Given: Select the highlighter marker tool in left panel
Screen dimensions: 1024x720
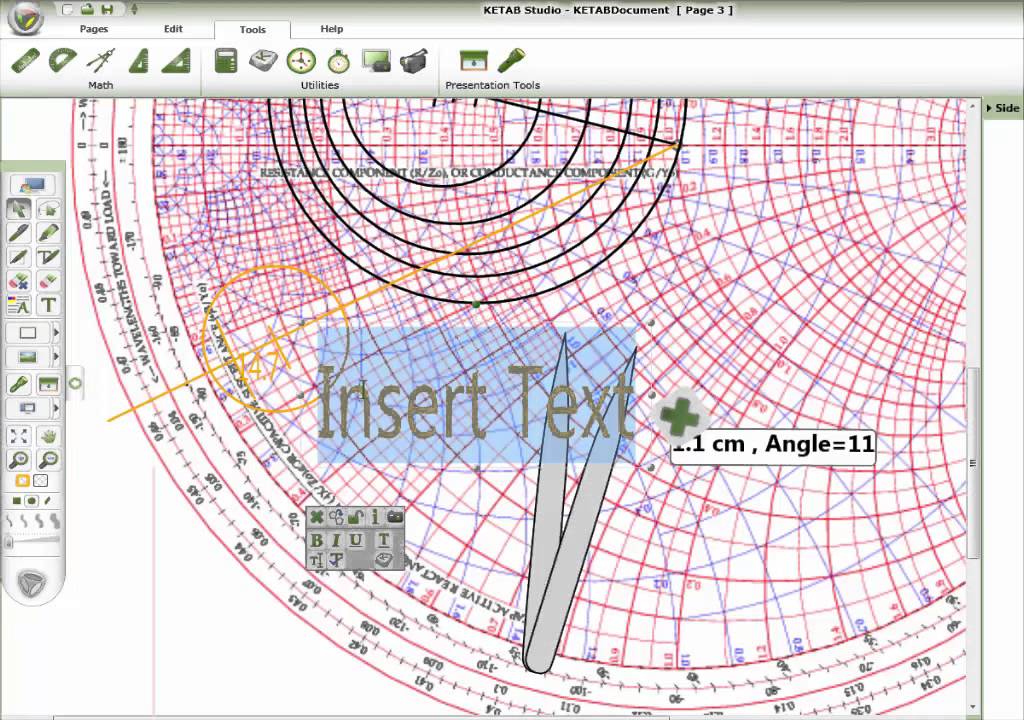Looking at the screenshot, I should pyautogui.click(x=49, y=233).
